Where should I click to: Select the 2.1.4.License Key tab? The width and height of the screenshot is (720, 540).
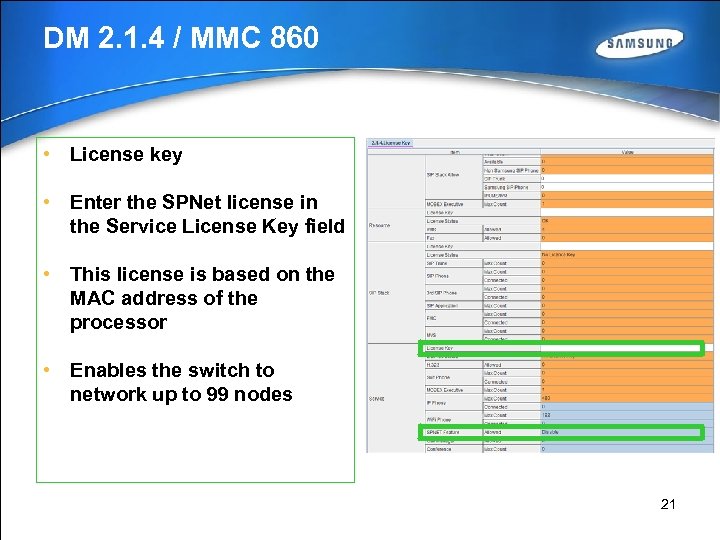click(390, 143)
